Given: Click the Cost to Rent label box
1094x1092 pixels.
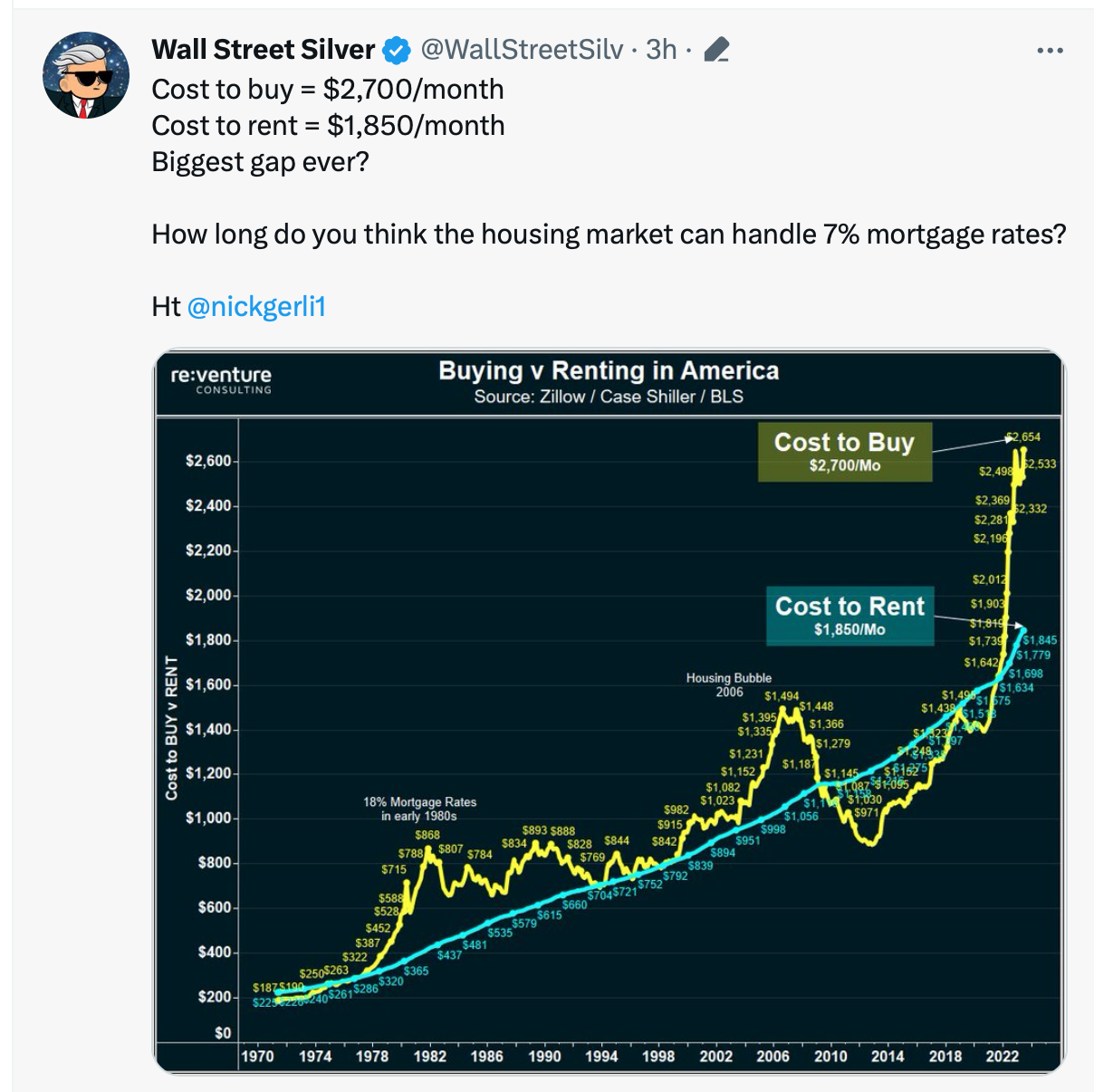Looking at the screenshot, I should point(849,616).
